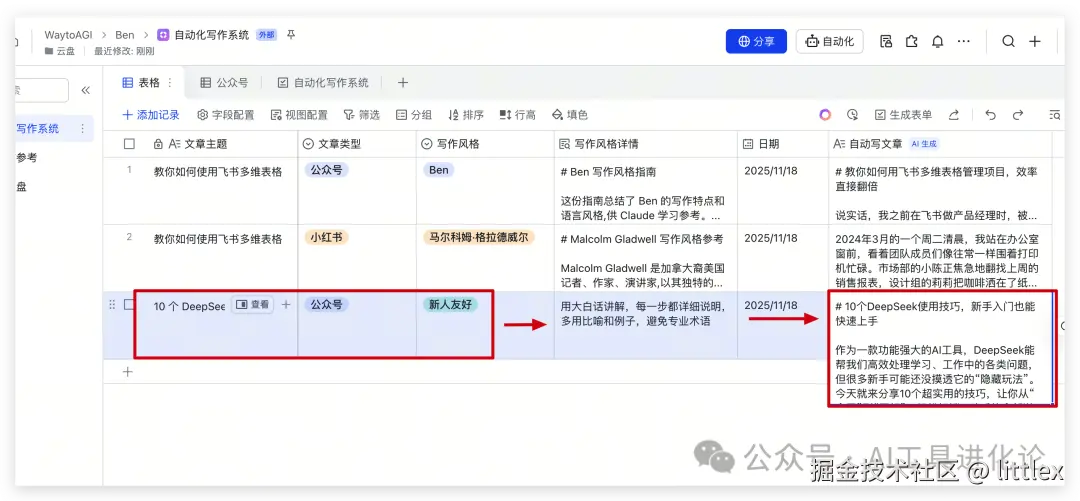Click the 自动化 automation button
The image size is (1080, 501).
point(830,41)
